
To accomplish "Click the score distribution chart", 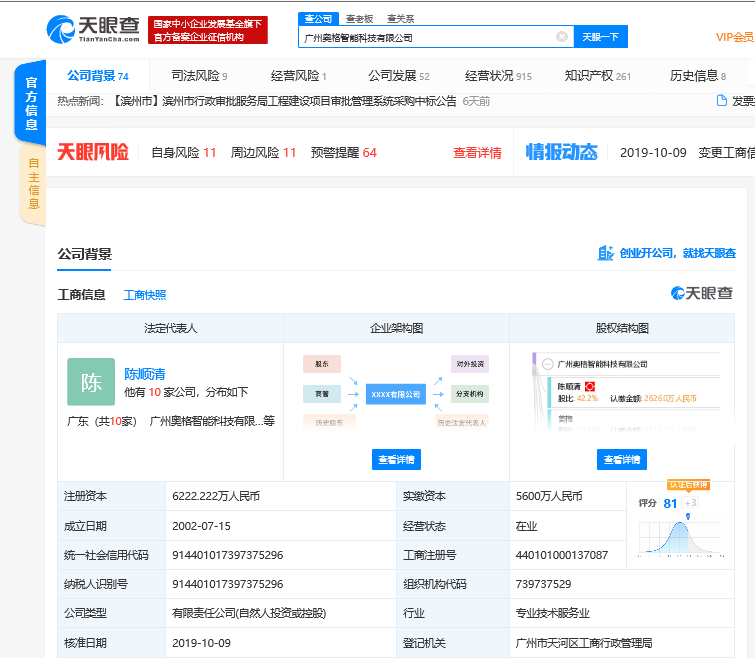I will click(x=680, y=538).
